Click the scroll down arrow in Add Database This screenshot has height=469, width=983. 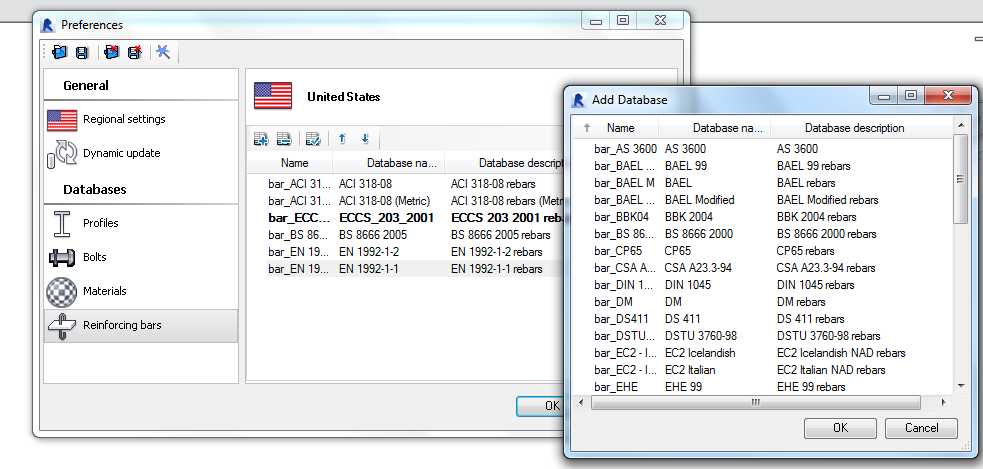[x=960, y=386]
